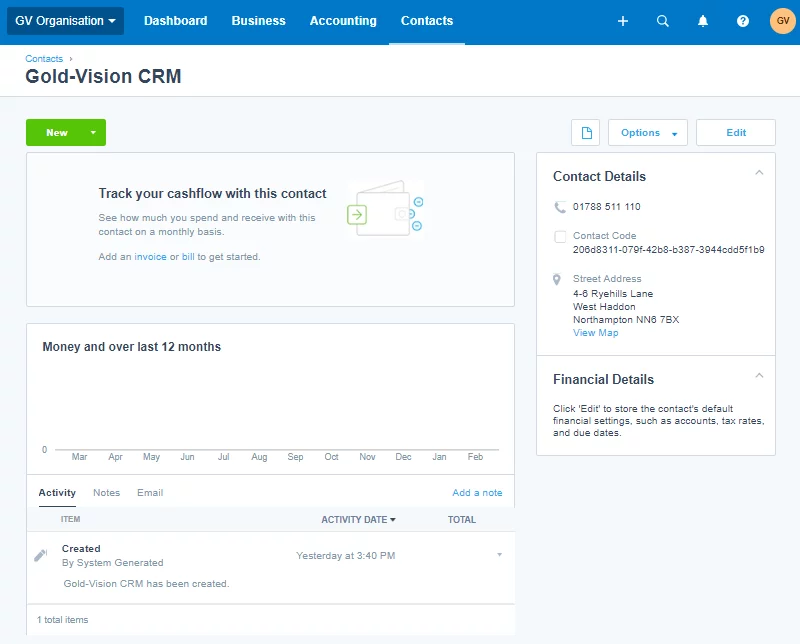Screen dimensions: 800x644
Task: Open the Business menu
Action: point(259,21)
